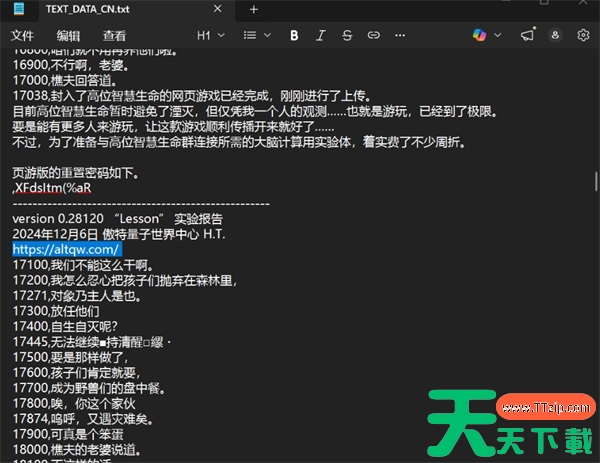This screenshot has width=600, height=463.
Task: Open the Copilot icon
Action: (x=479, y=35)
